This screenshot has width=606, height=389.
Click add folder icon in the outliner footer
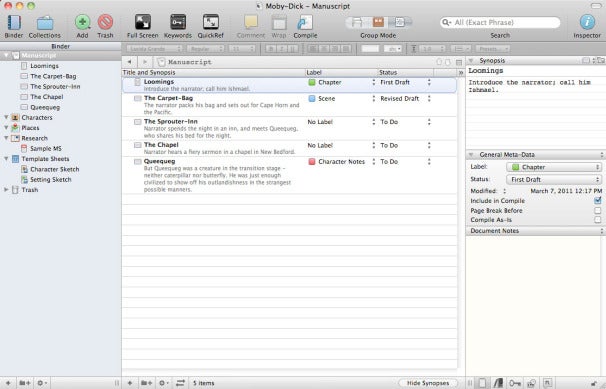click(146, 383)
